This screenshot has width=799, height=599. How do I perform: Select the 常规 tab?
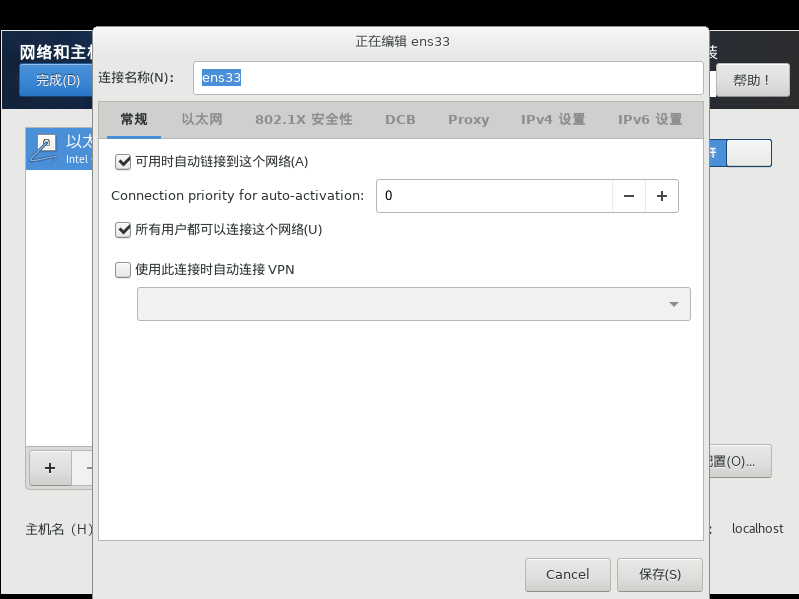pos(134,120)
